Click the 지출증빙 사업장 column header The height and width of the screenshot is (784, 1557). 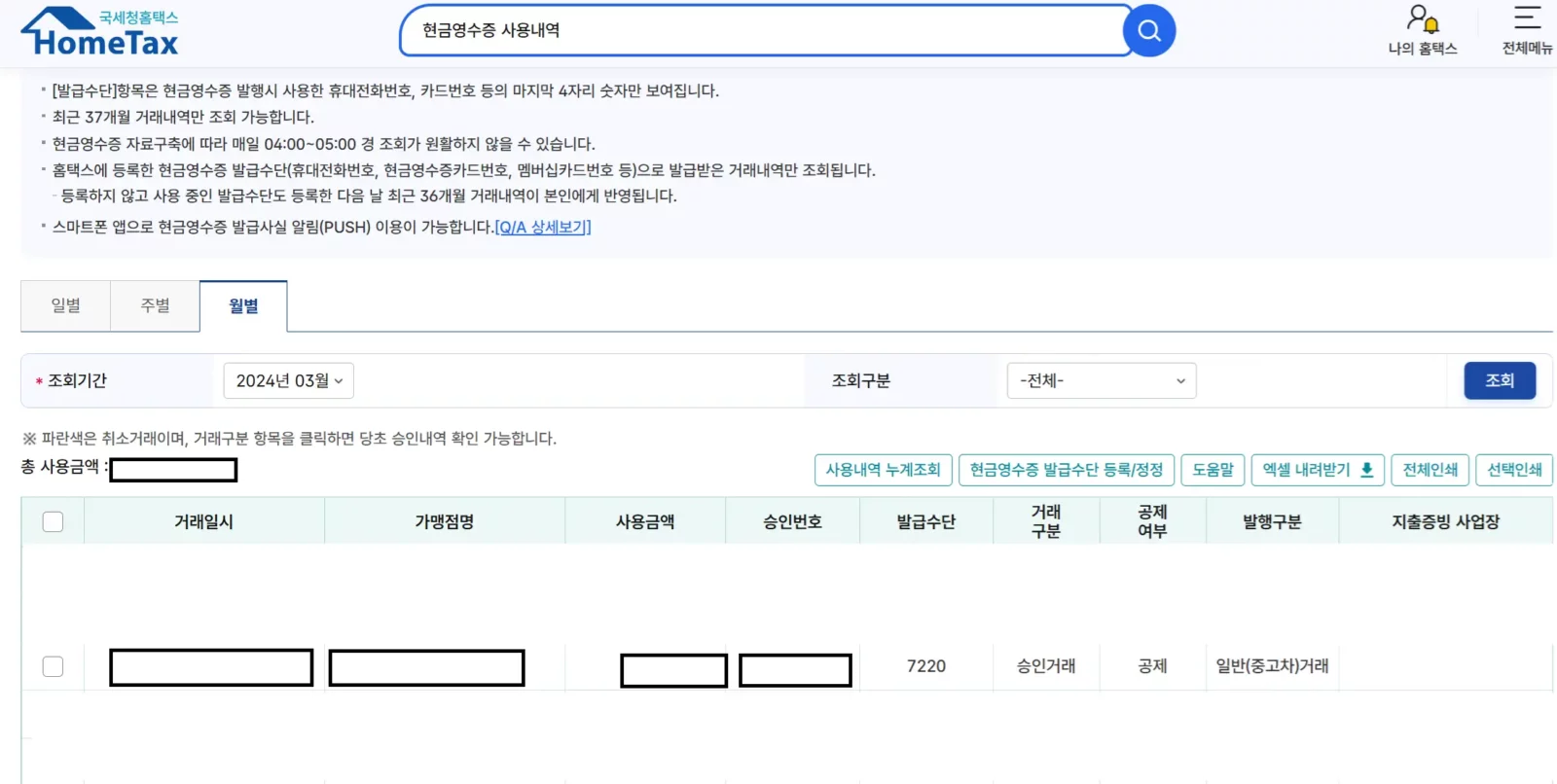[x=1446, y=521]
